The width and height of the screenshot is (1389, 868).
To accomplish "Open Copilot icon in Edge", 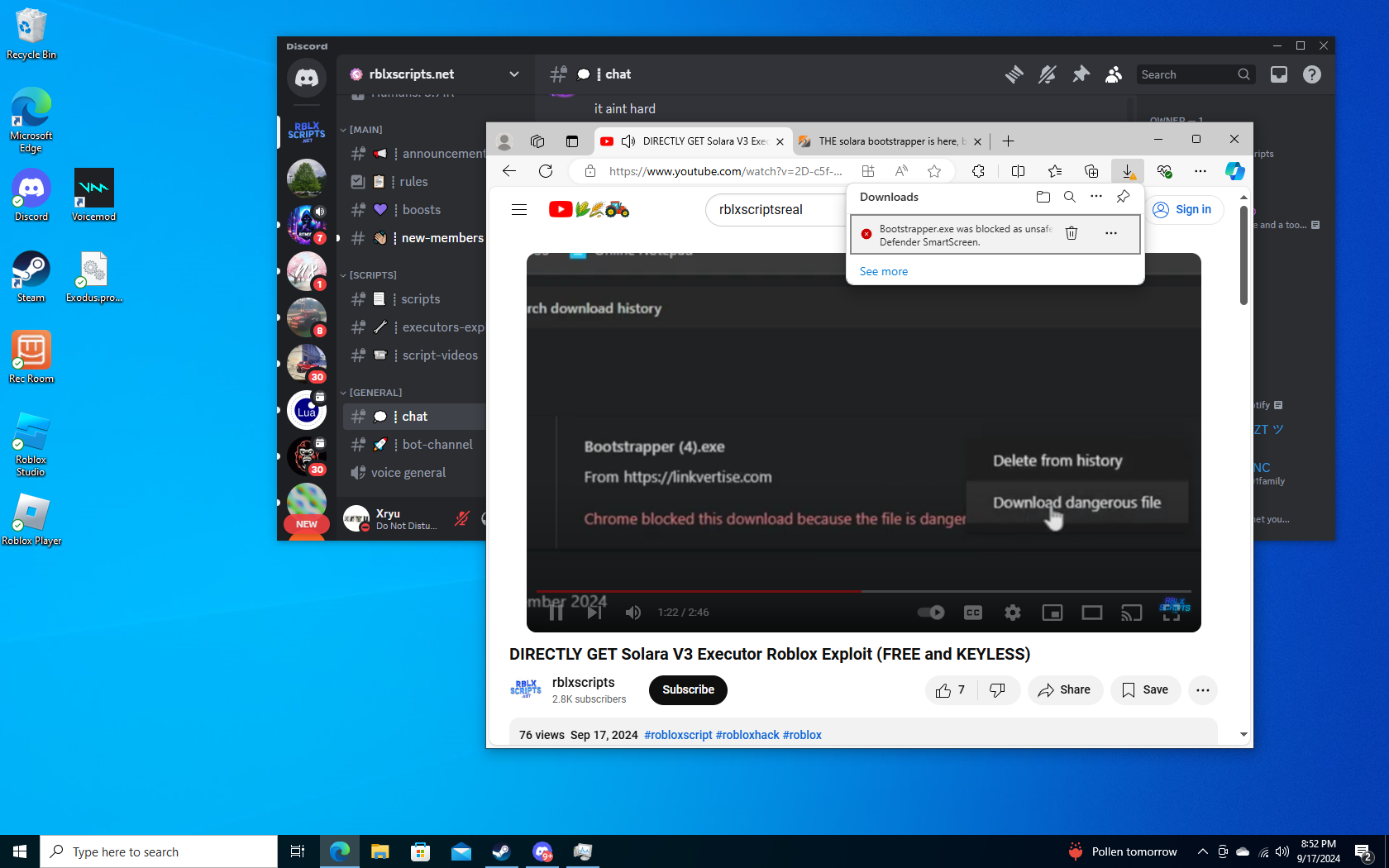I will [1235, 171].
